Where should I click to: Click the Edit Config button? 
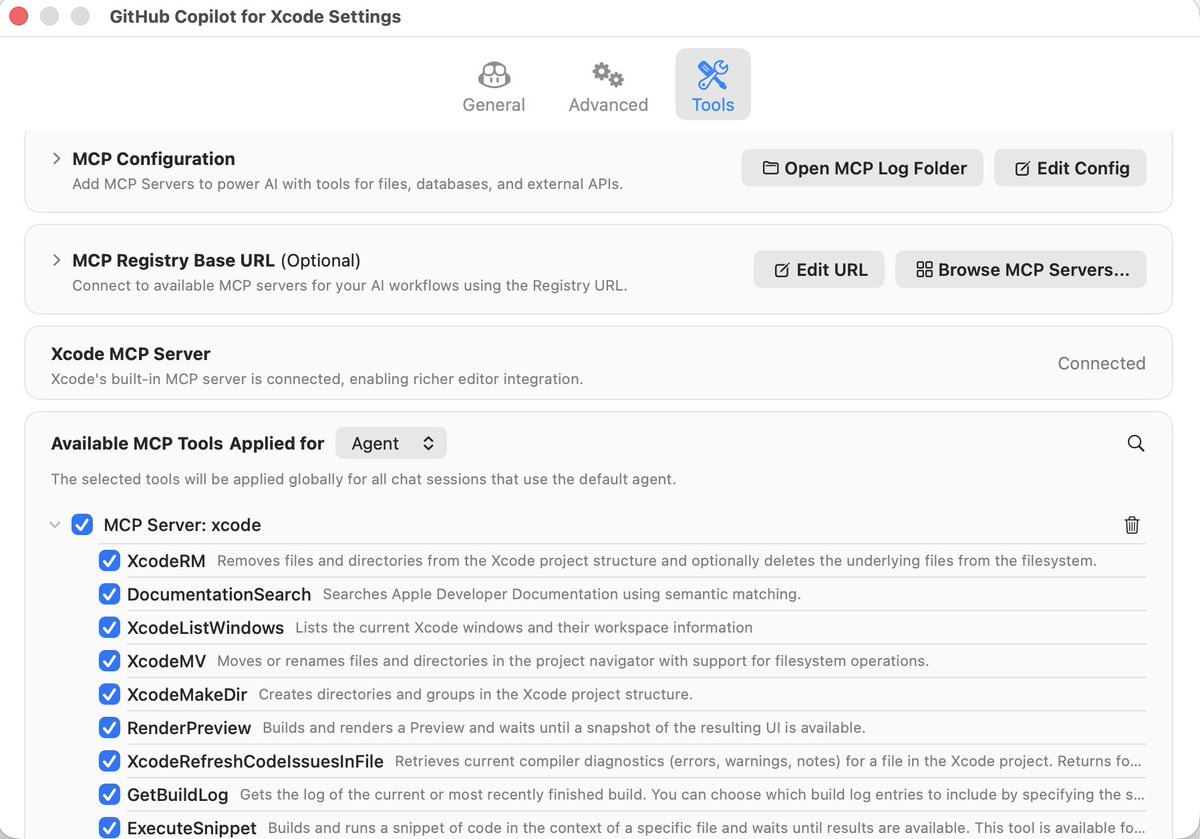[x=1070, y=168]
